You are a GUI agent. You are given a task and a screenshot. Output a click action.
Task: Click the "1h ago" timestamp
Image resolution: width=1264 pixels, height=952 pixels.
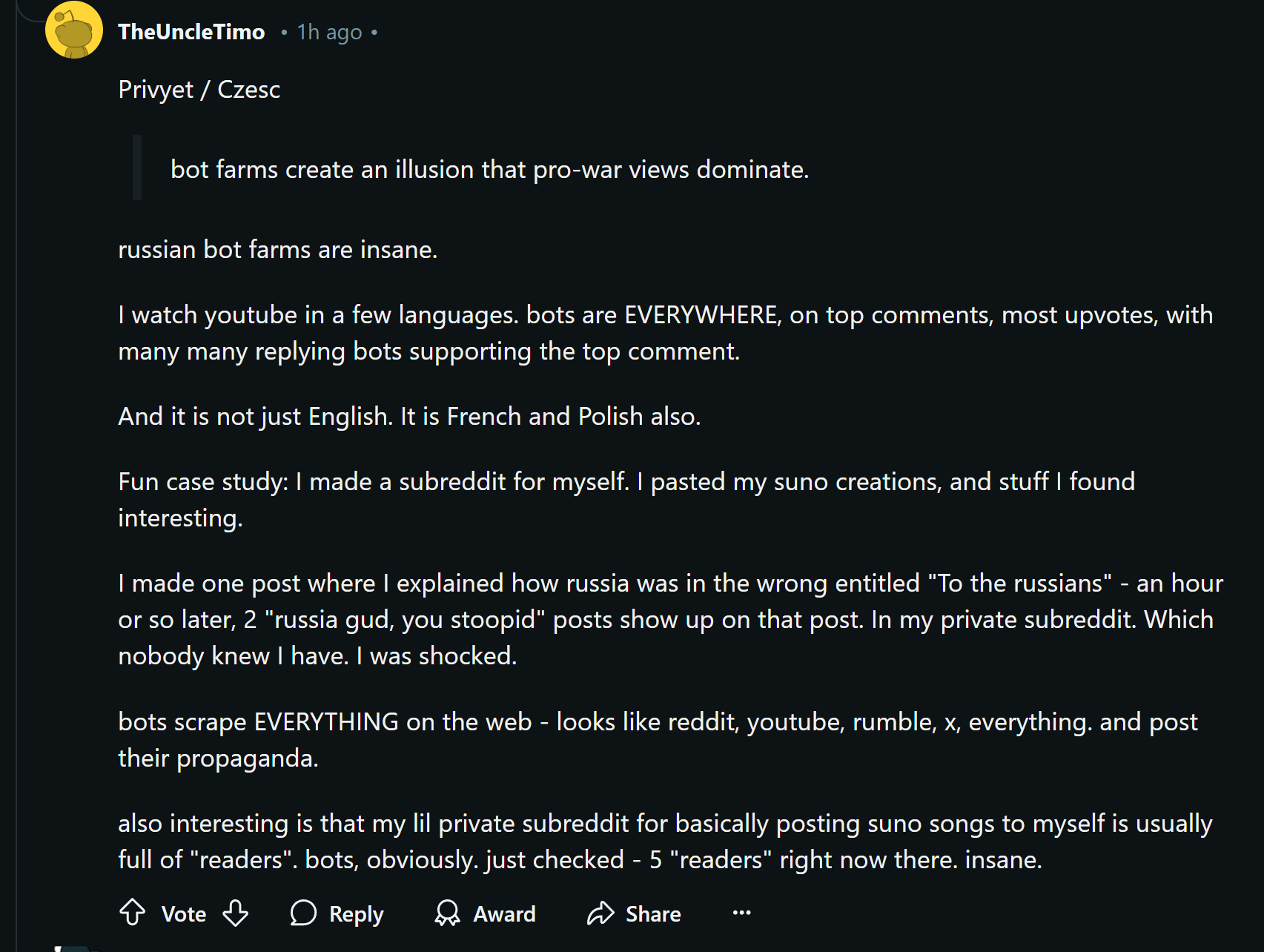(x=329, y=33)
